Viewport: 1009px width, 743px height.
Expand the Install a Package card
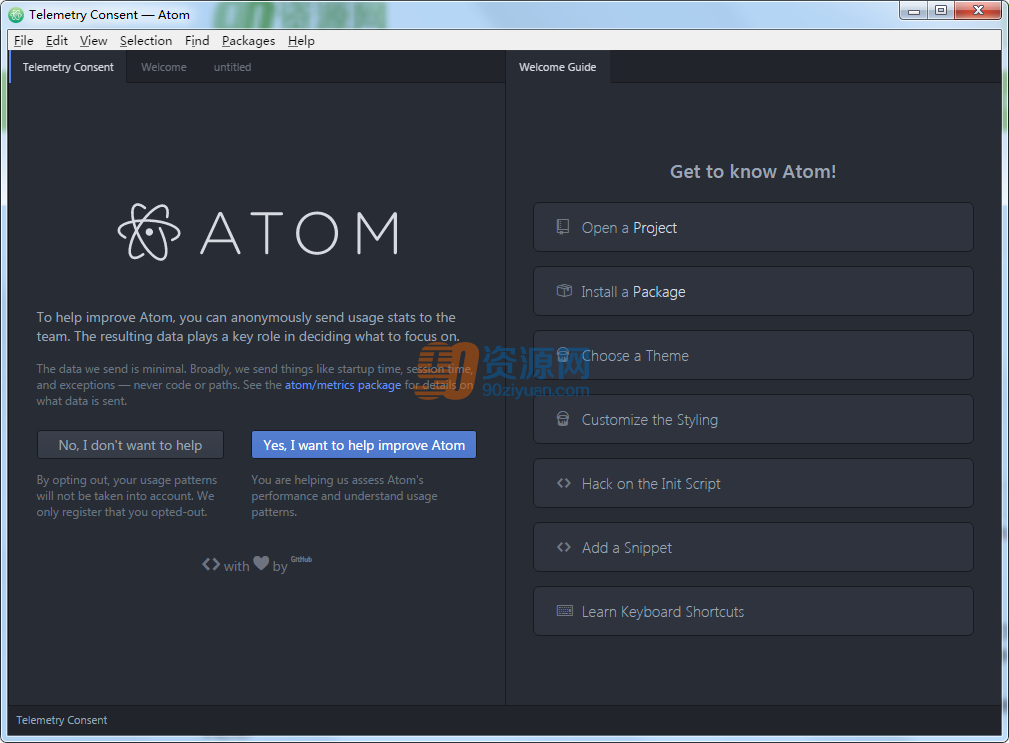point(753,291)
